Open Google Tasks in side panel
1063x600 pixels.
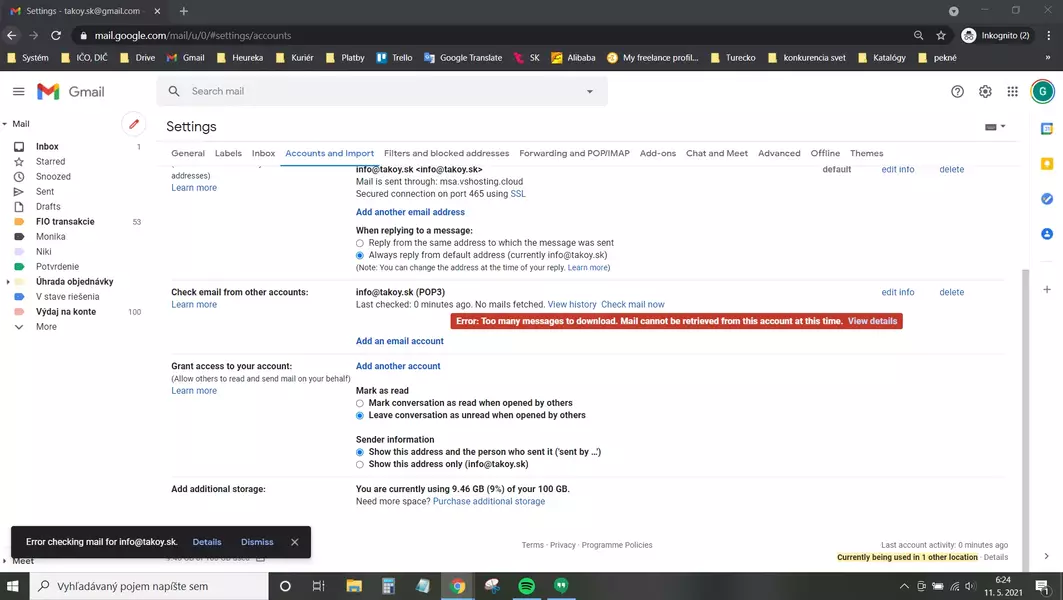(x=1047, y=199)
